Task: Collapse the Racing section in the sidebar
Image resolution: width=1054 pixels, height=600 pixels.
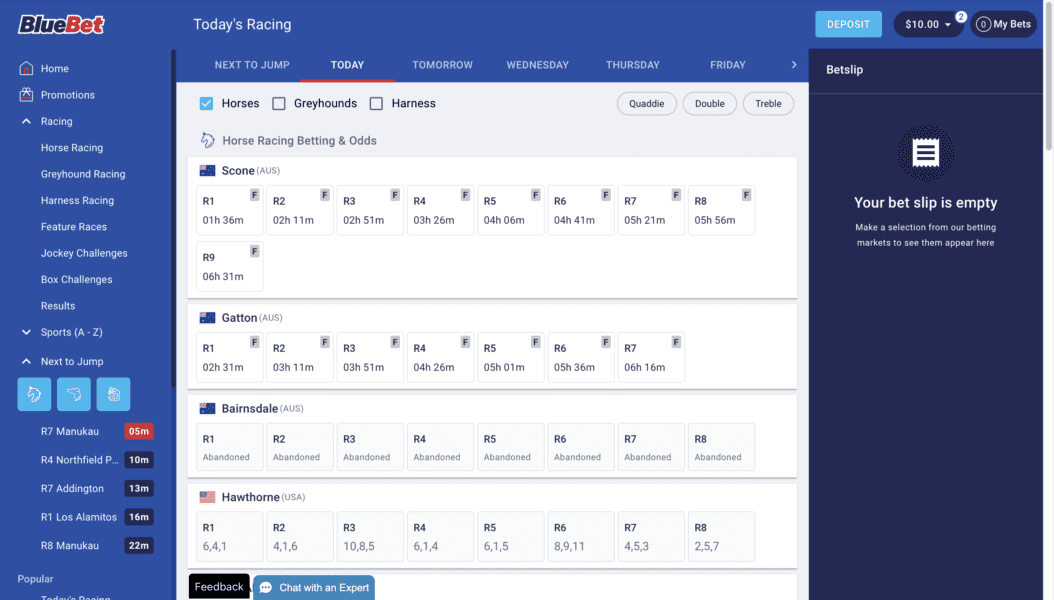Action: [x=26, y=121]
